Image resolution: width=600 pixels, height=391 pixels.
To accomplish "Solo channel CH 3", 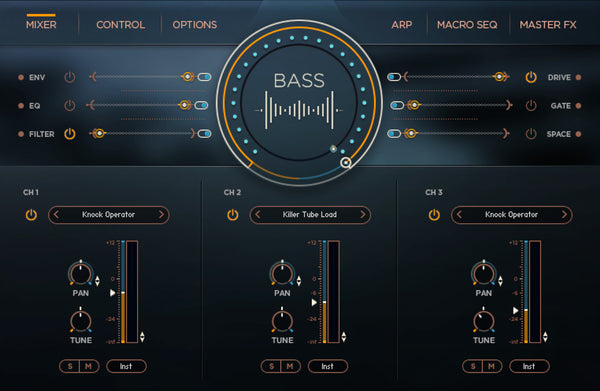I will (473, 366).
